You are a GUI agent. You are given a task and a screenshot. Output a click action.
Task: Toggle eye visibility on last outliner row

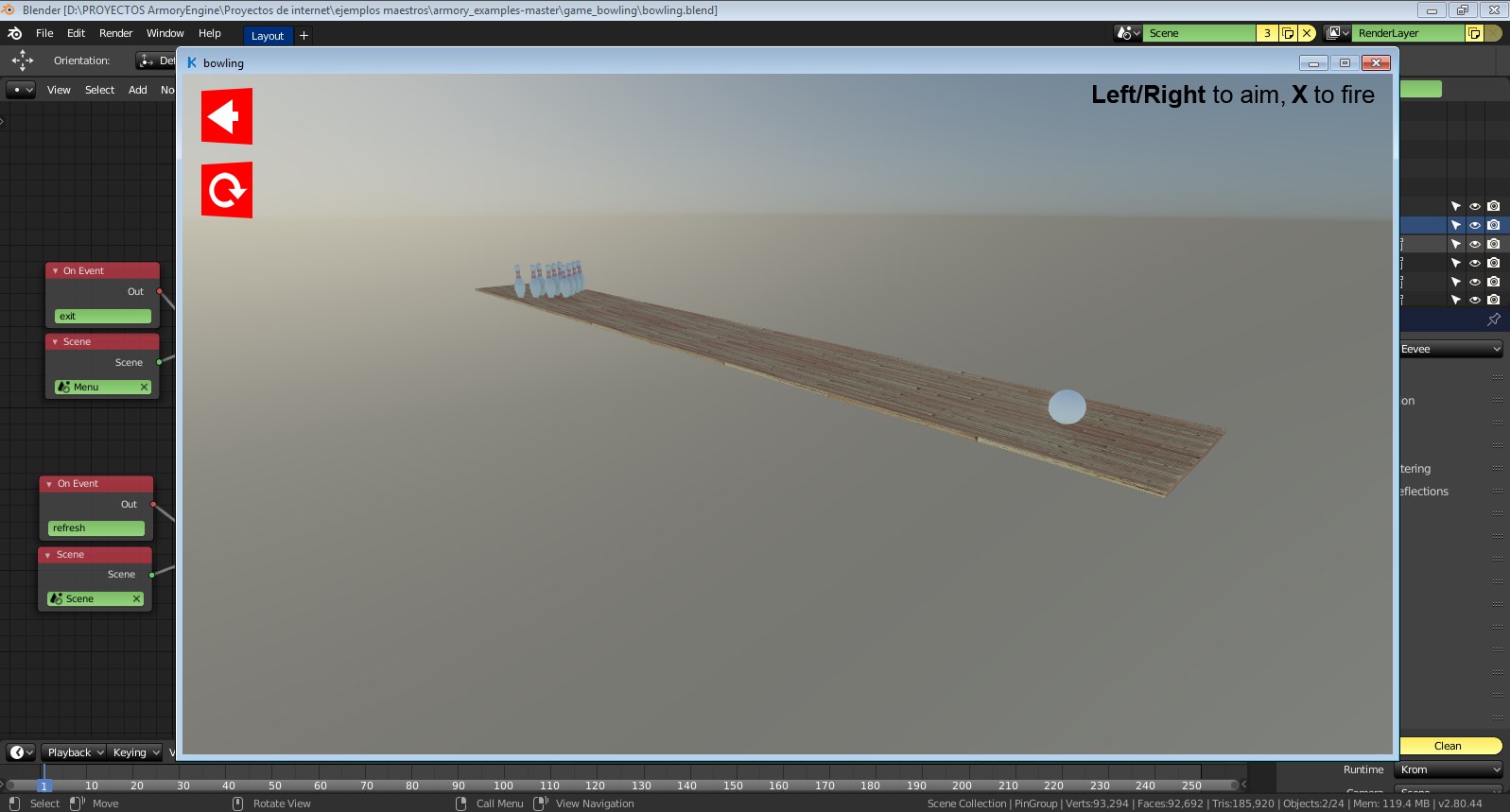1475,300
